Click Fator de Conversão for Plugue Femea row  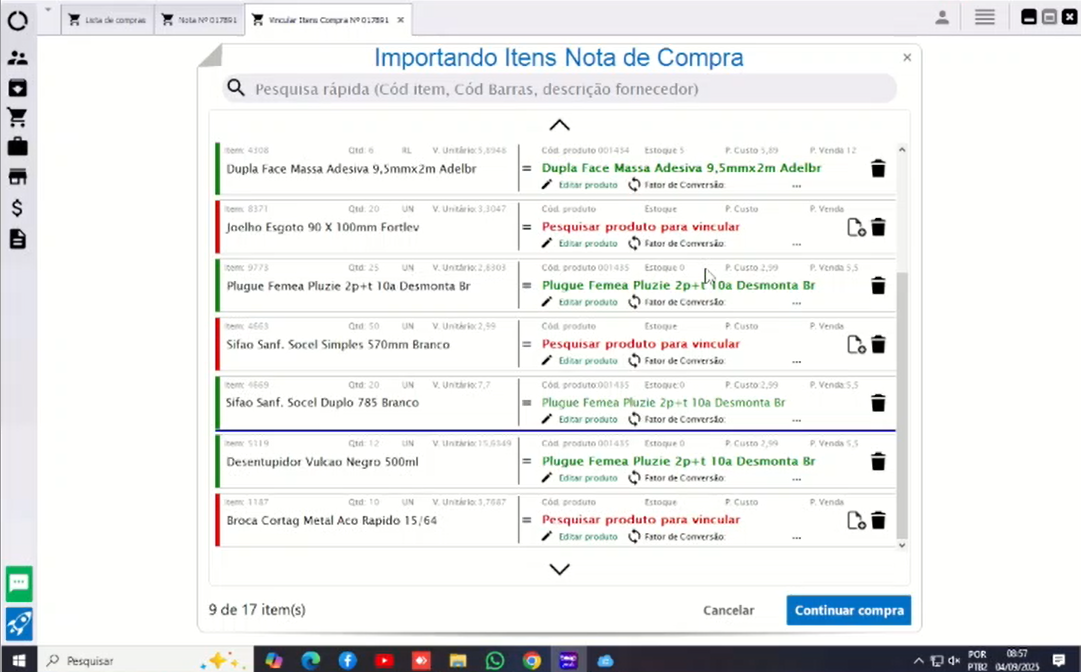(x=676, y=302)
